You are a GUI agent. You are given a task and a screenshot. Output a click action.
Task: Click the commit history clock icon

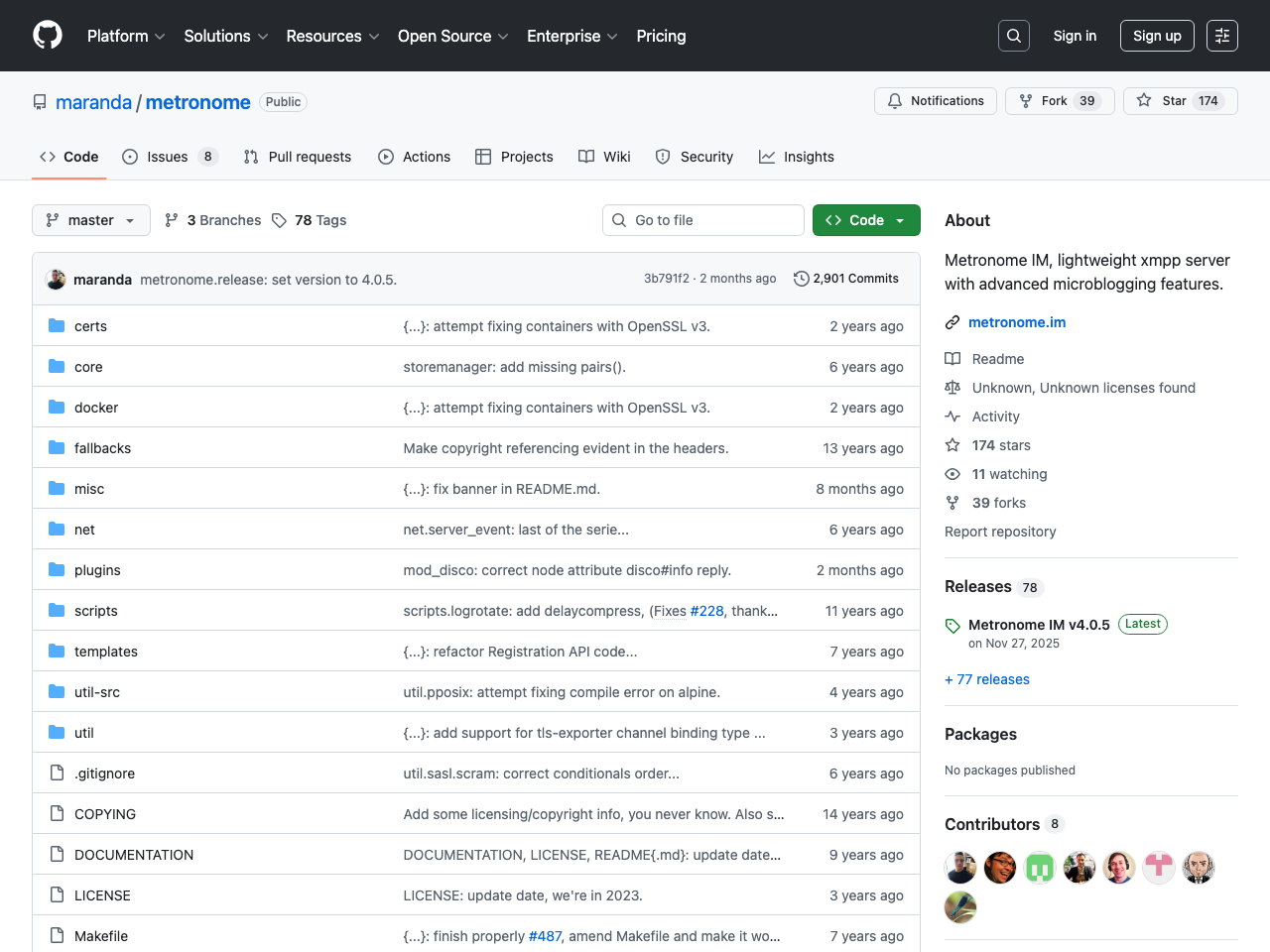click(x=802, y=279)
